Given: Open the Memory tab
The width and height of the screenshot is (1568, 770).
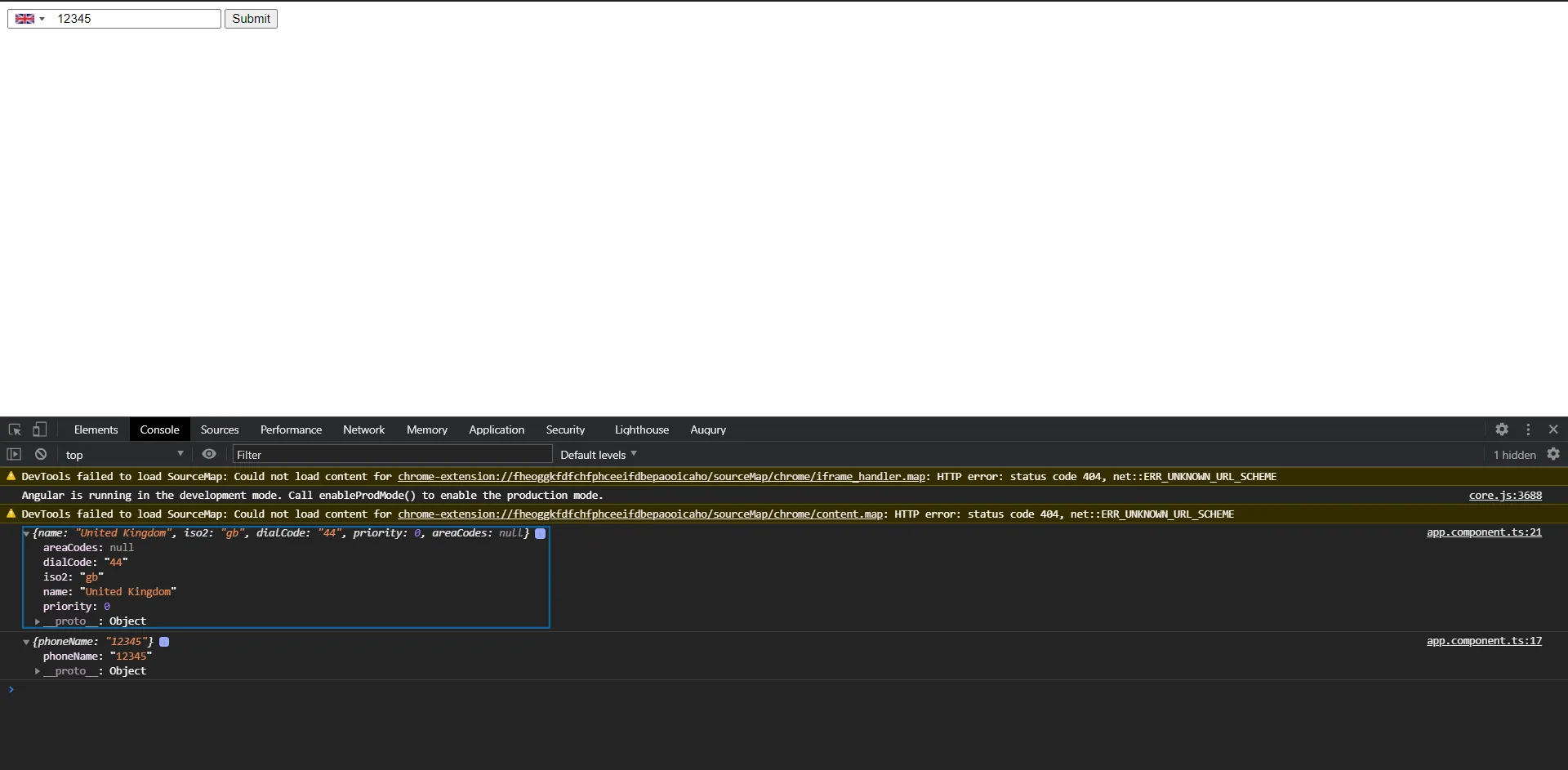Looking at the screenshot, I should click(x=427, y=430).
